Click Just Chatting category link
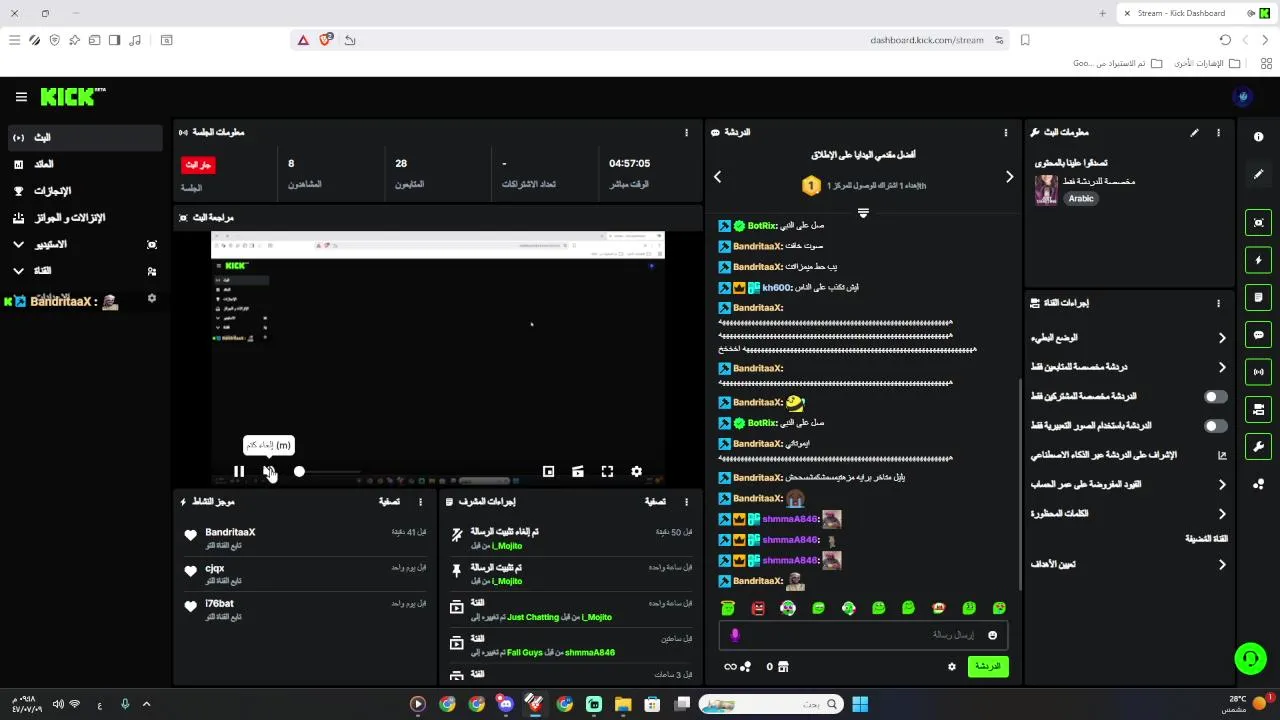Screen dimensions: 1280x720 tap(531, 617)
